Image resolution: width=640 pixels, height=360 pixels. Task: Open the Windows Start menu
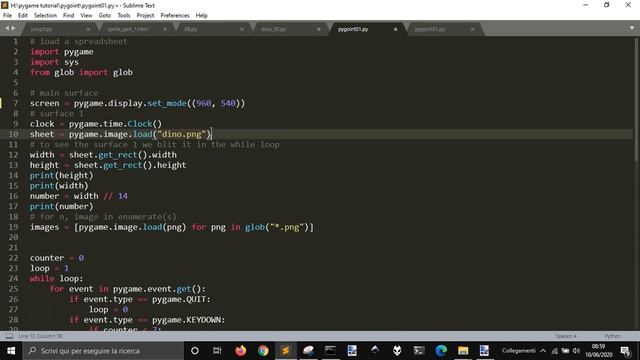pyautogui.click(x=11, y=351)
